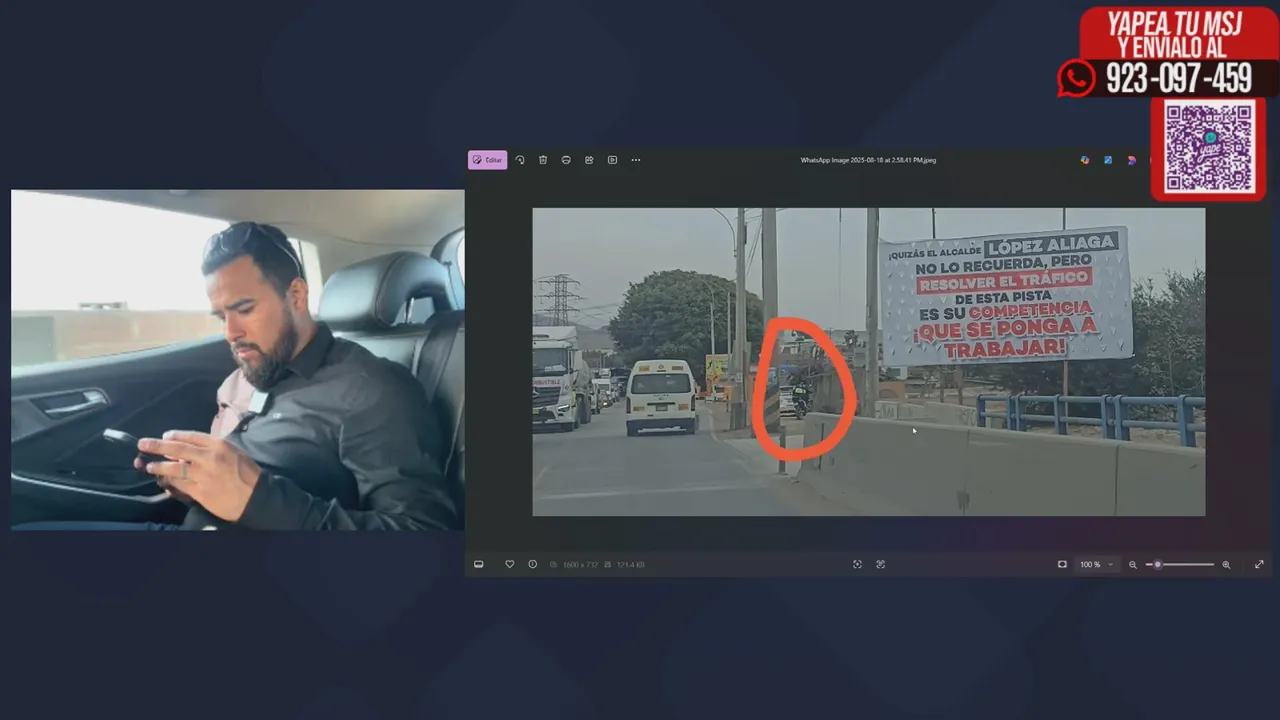Image resolution: width=1280 pixels, height=720 pixels.
Task: Click the YAPEA TU MSJ banner
Action: [x=1178, y=33]
